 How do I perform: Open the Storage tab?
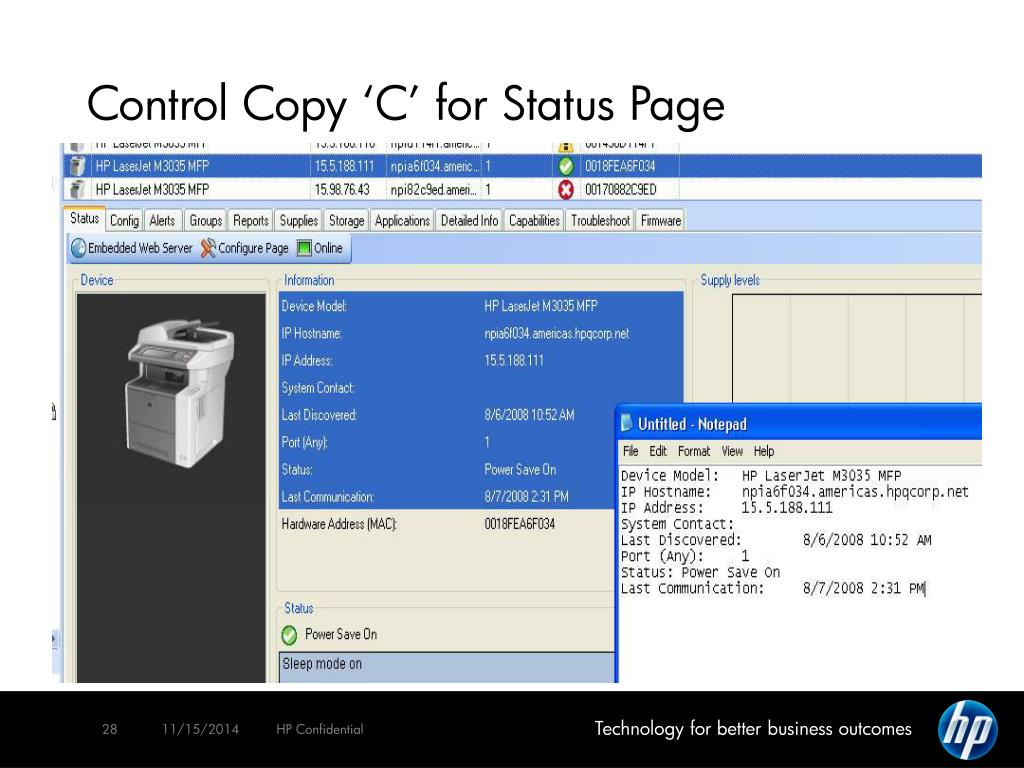[346, 221]
